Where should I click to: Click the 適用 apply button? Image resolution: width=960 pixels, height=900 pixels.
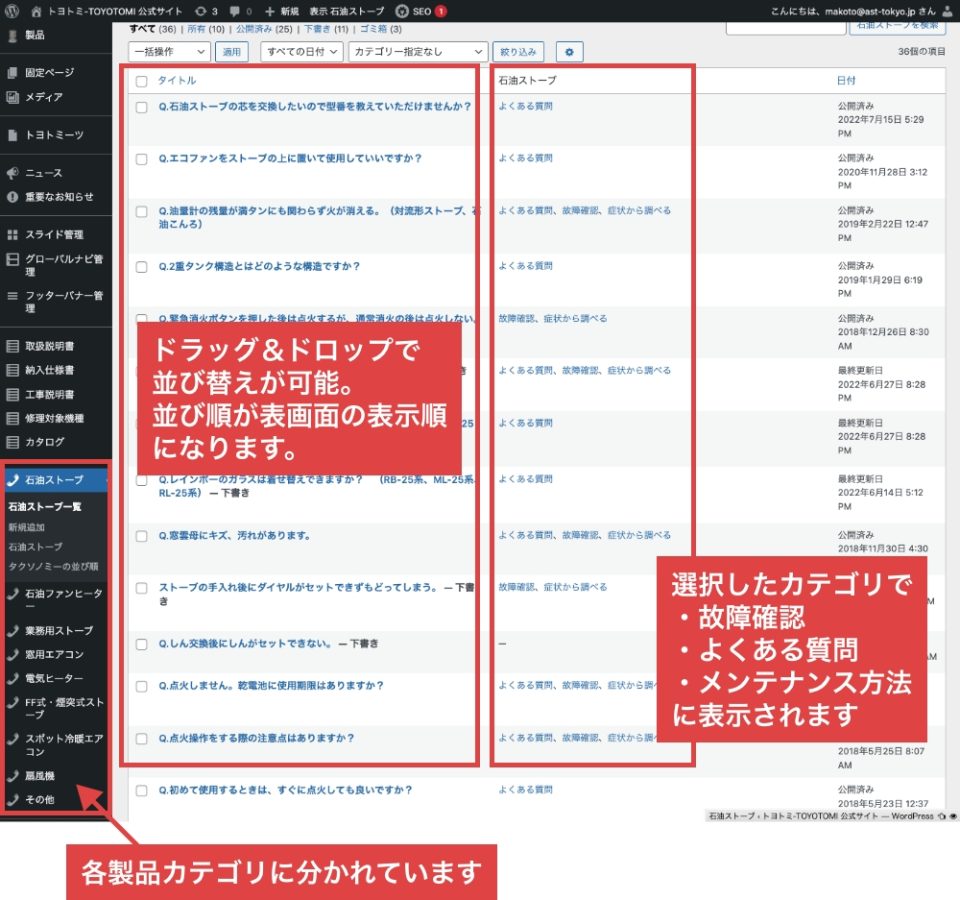[232, 52]
